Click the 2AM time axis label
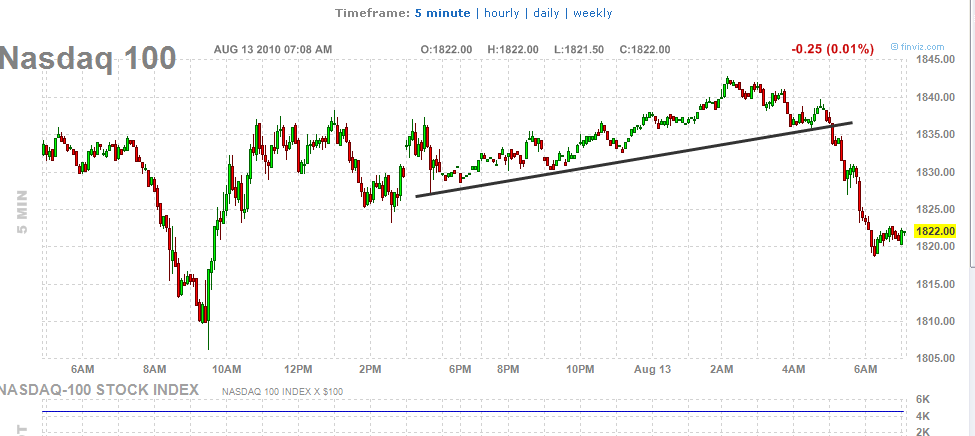Image resolution: width=975 pixels, height=436 pixels. (721, 369)
